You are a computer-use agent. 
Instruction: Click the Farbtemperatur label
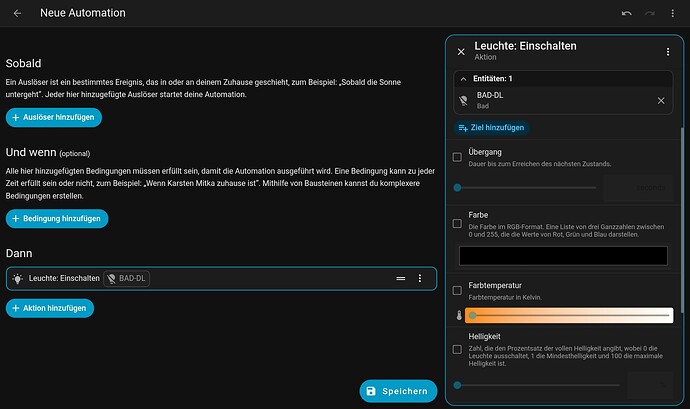tap(495, 285)
